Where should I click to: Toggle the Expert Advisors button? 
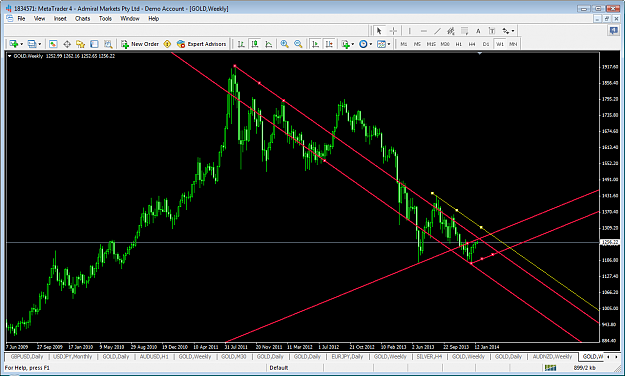click(x=202, y=44)
